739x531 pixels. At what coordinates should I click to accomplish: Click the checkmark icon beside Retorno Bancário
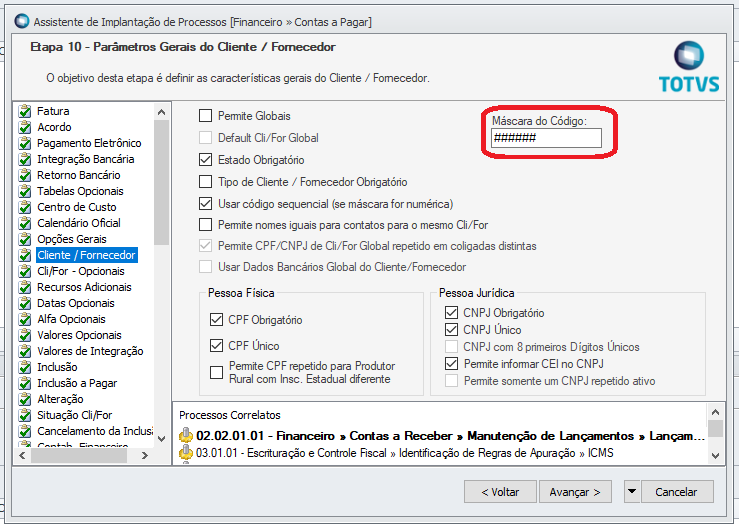click(25, 175)
